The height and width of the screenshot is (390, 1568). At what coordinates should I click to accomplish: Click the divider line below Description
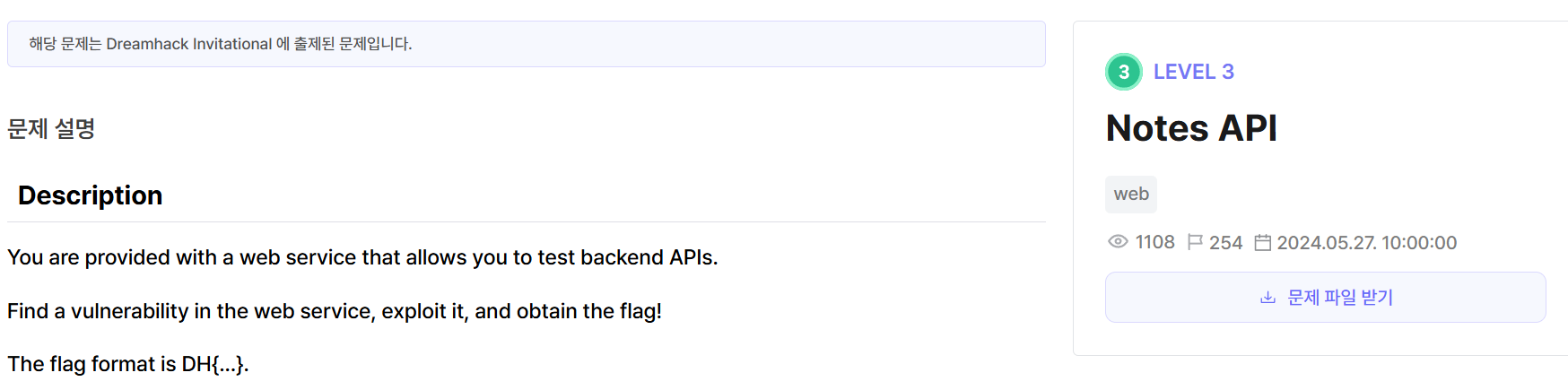click(526, 221)
